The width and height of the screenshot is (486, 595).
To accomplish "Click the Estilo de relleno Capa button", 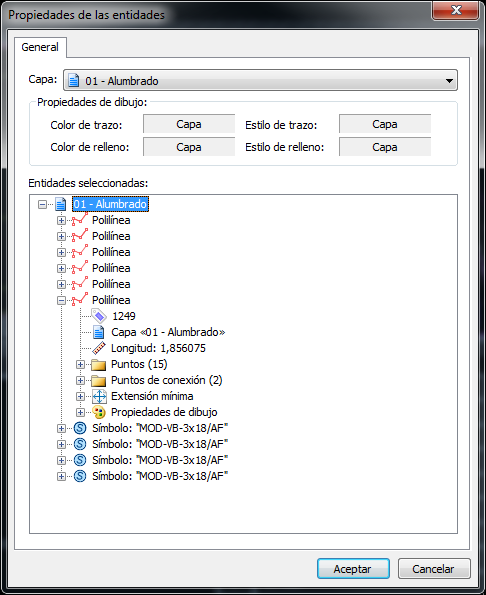I will 385,146.
